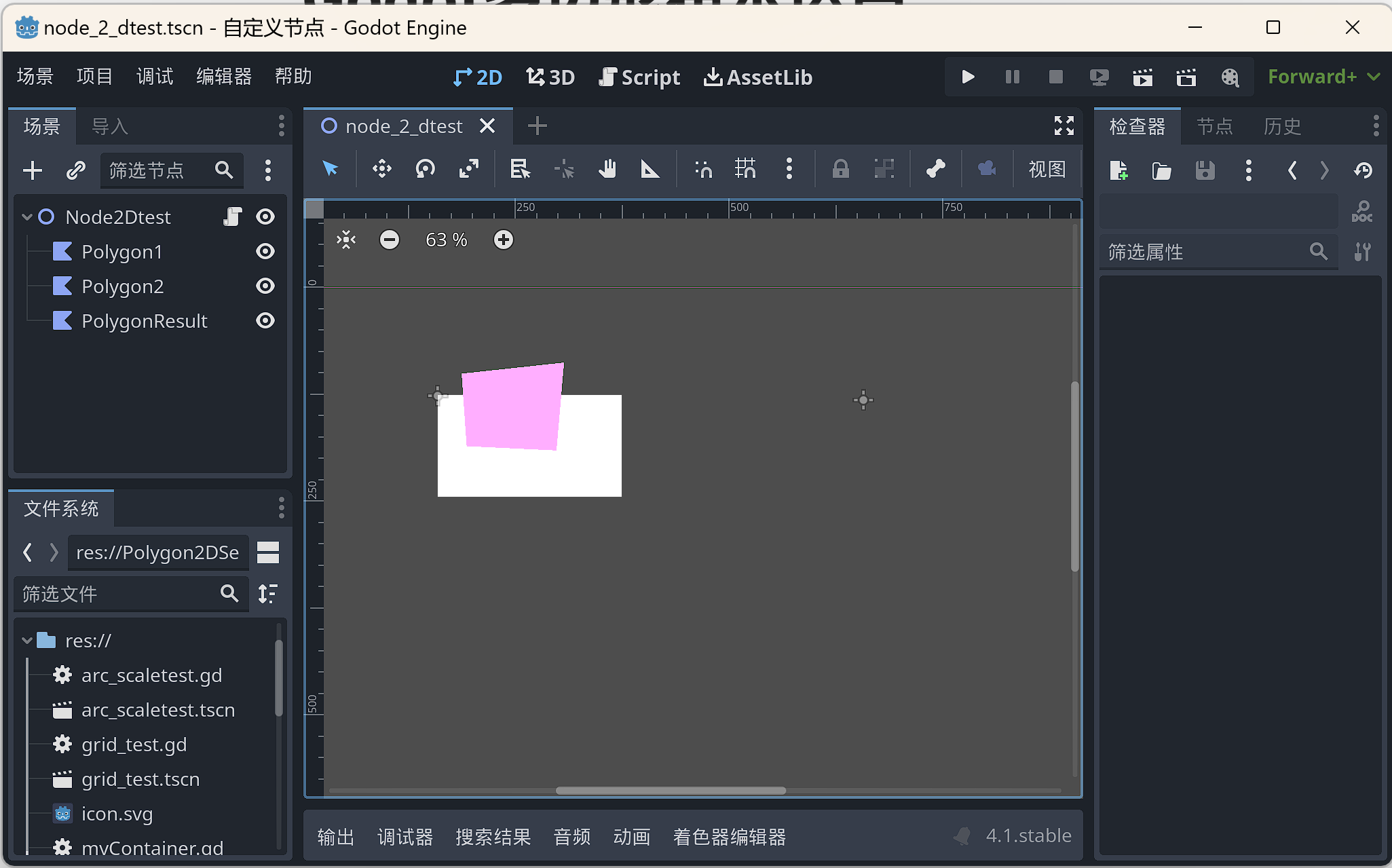Open the 视图 view button
Viewport: 1392px width, 868px height.
tap(1047, 169)
